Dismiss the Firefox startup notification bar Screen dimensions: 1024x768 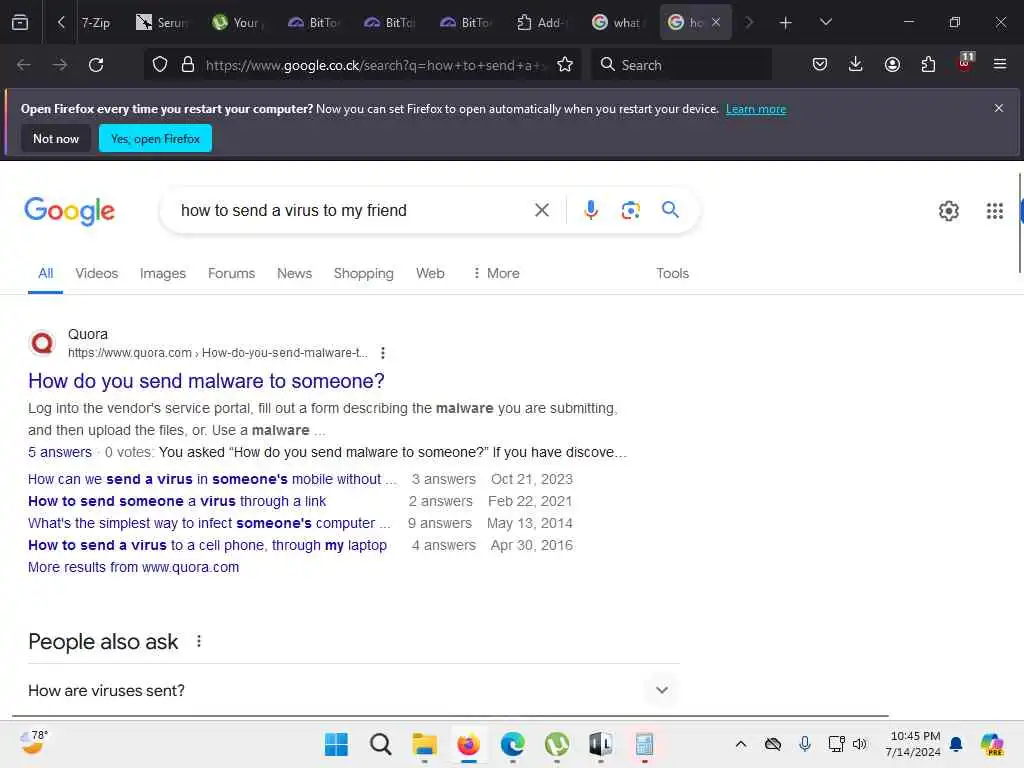(999, 108)
